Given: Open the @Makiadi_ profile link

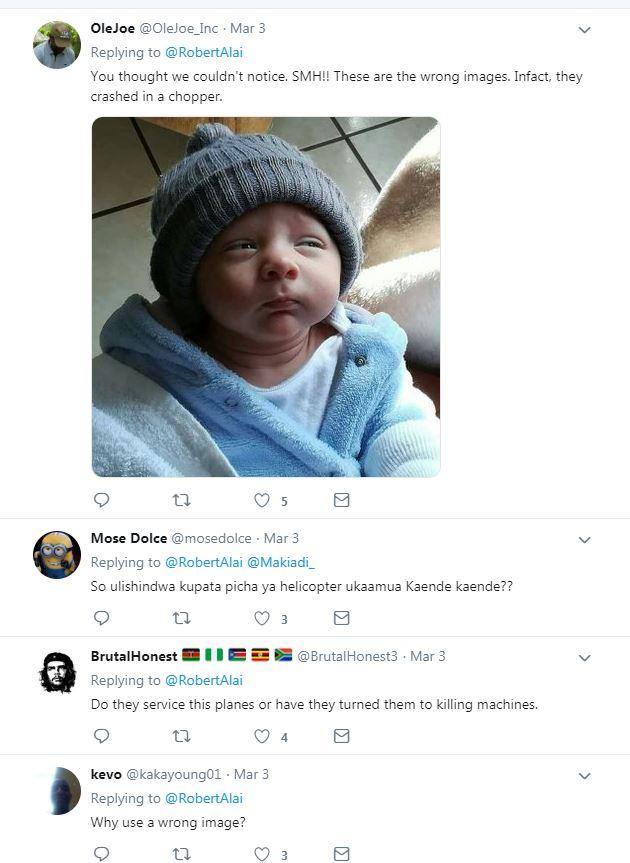Looking at the screenshot, I should tap(281, 562).
